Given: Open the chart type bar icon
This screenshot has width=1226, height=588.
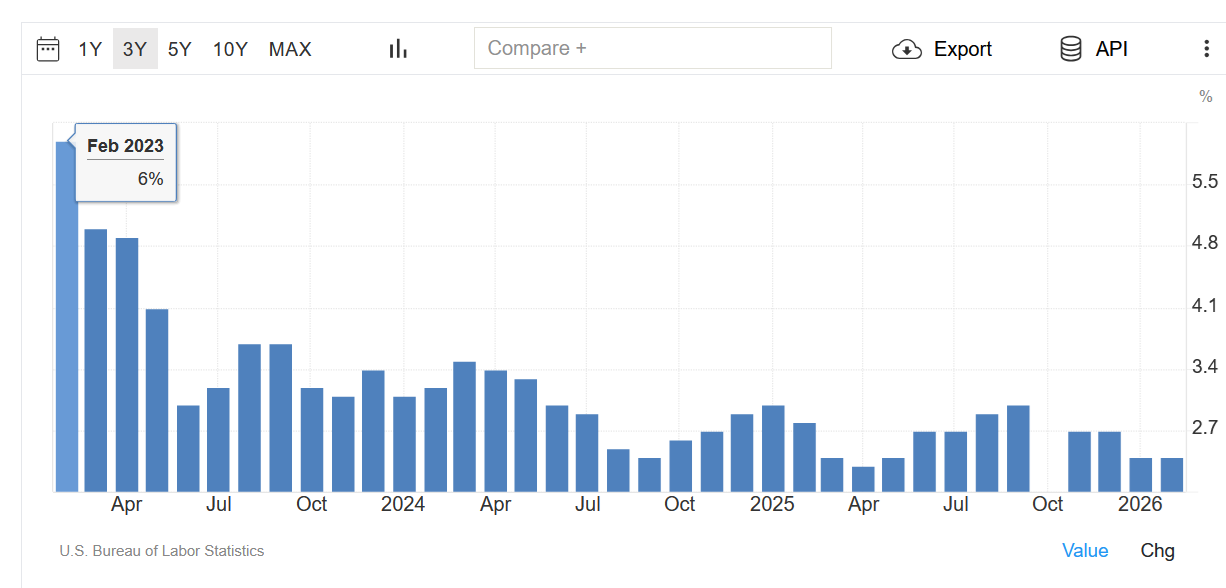Looking at the screenshot, I should point(399,49).
